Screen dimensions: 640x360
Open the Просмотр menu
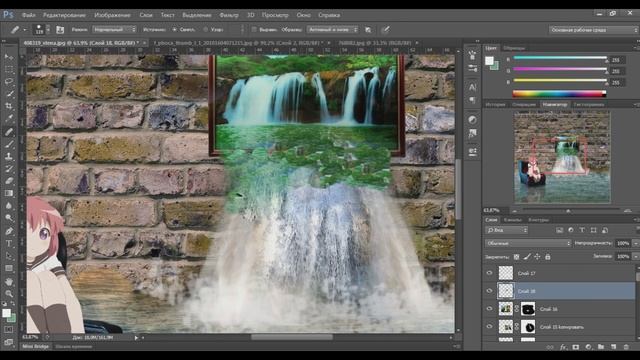pos(275,15)
